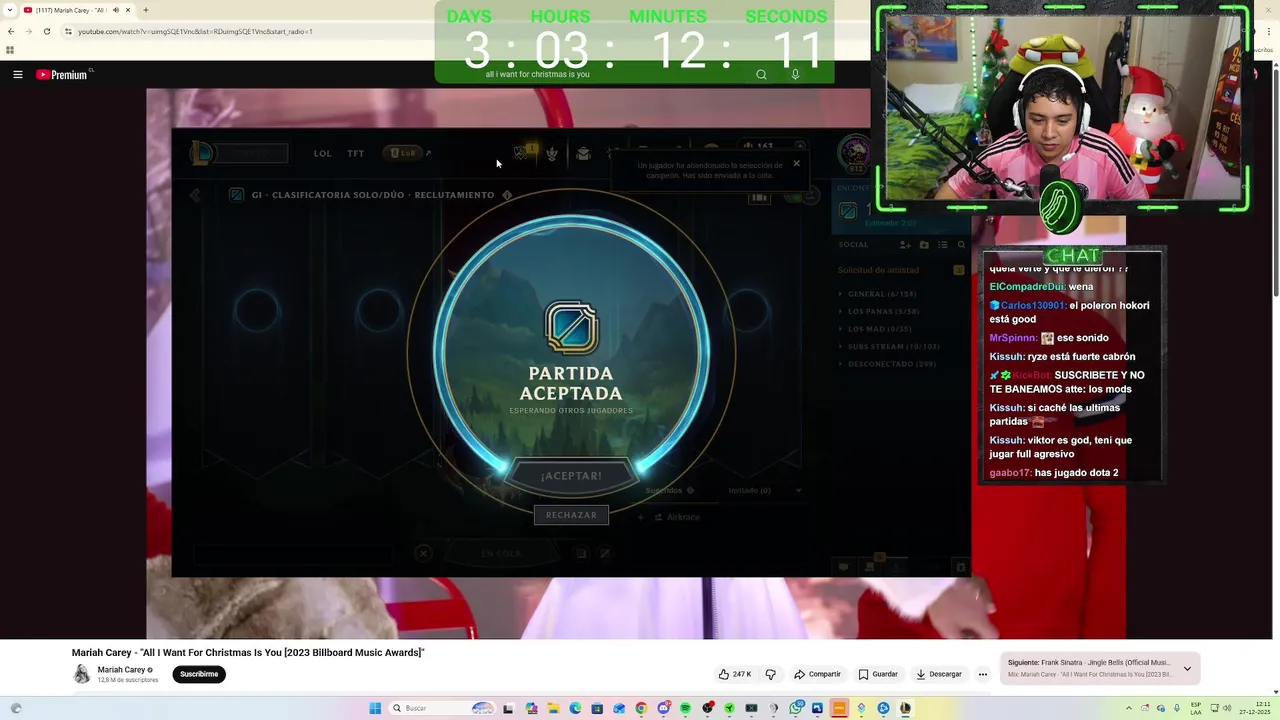Open the LOL tab in client
The image size is (1280, 720).
(322, 153)
